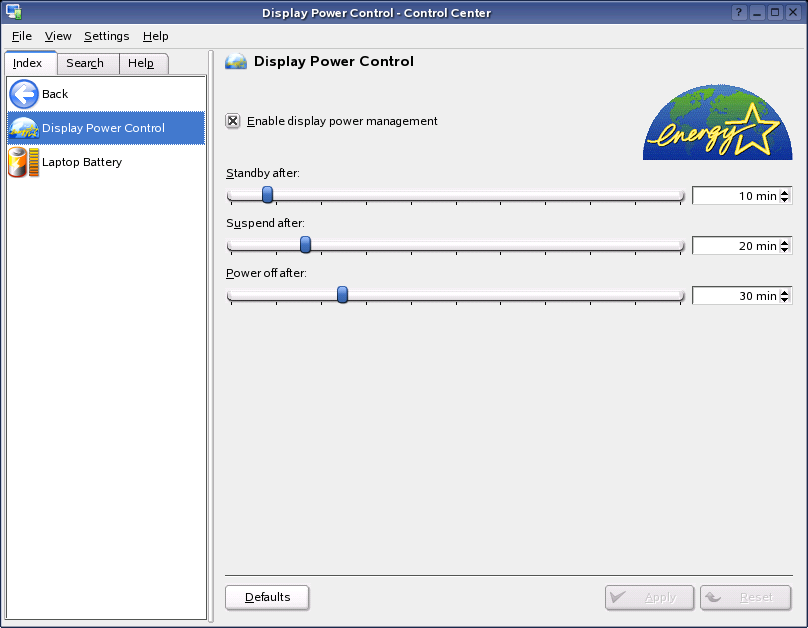This screenshot has width=808, height=628.
Task: Open the File menu
Action: click(22, 36)
